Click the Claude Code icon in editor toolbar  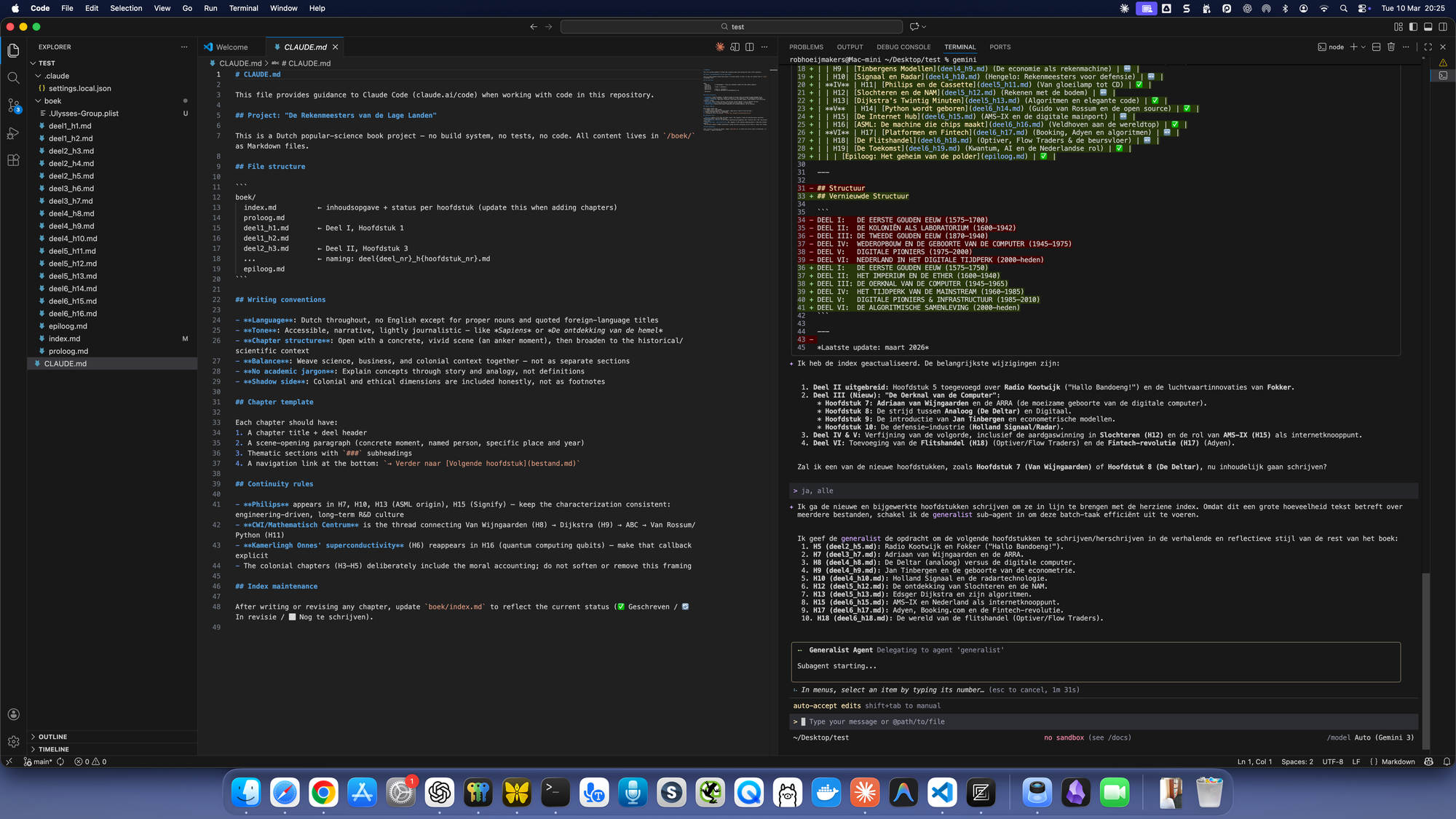(719, 47)
